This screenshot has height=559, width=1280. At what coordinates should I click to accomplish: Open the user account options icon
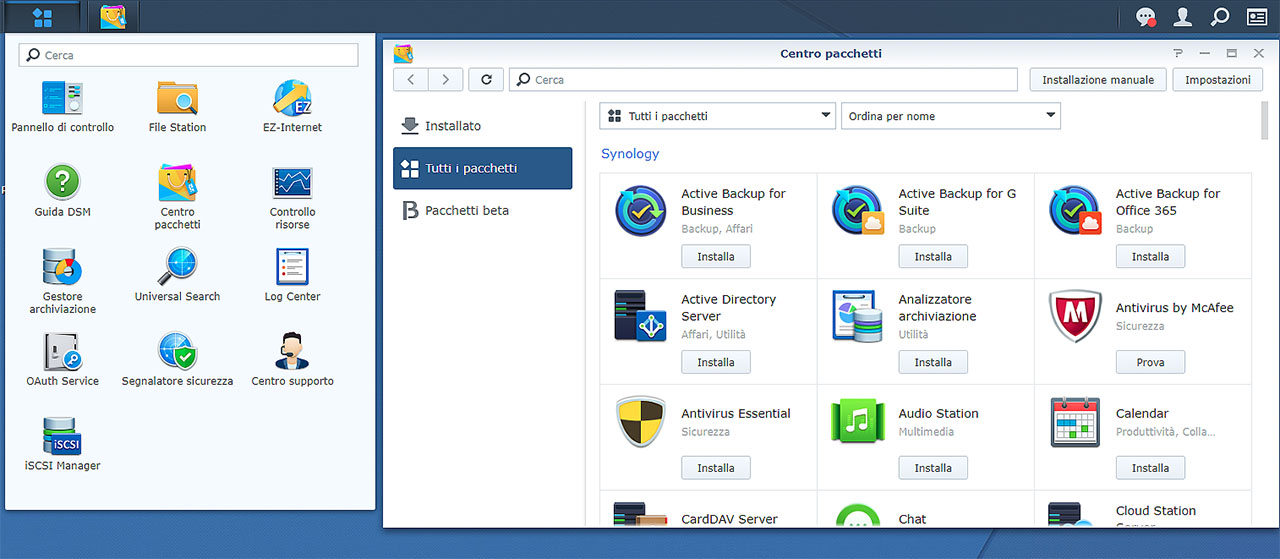[x=1183, y=17]
